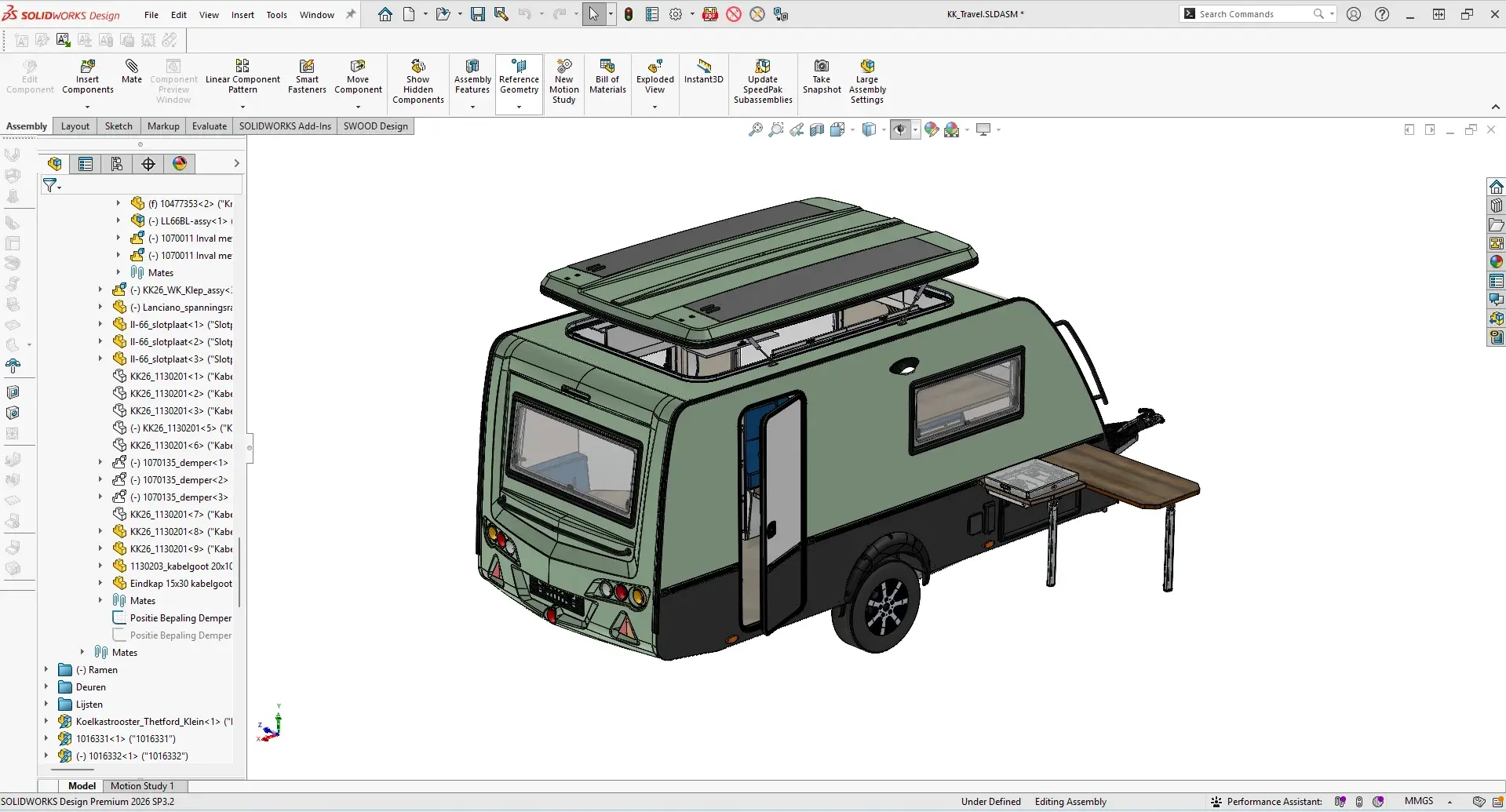Click Performance Assistant in the status bar
The image size is (1506, 812).
1267,802
